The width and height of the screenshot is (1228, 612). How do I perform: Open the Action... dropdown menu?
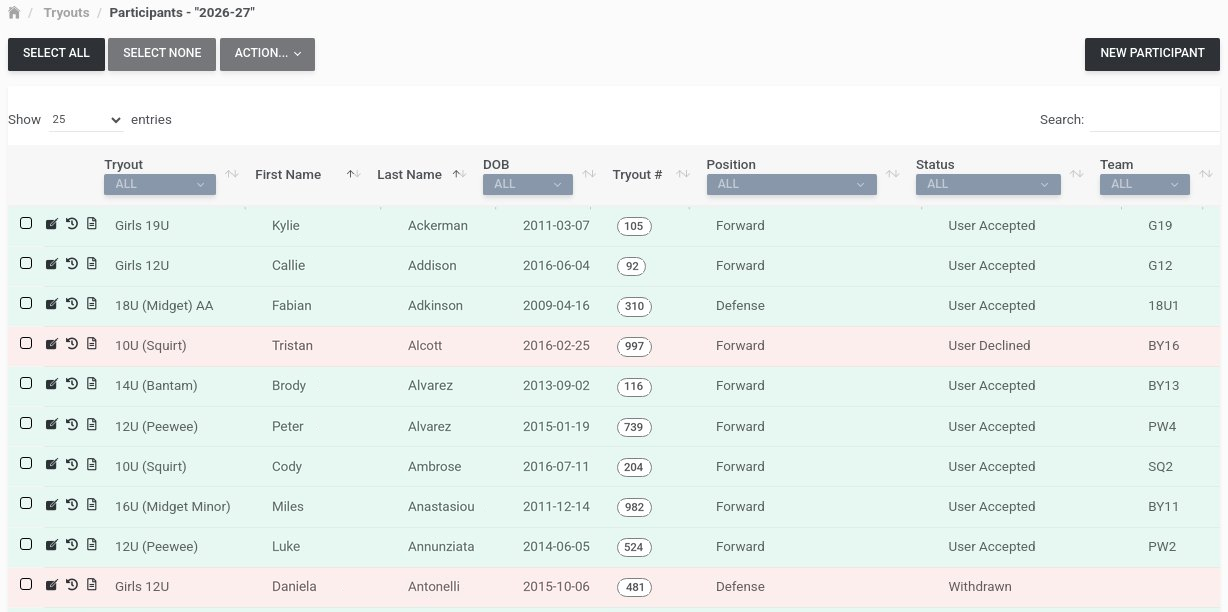click(267, 54)
